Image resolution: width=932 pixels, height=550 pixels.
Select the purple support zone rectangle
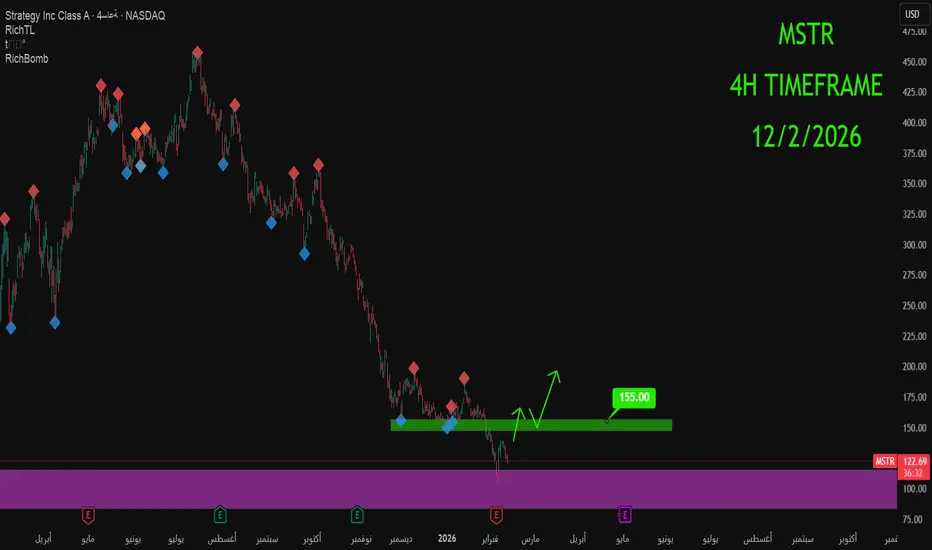point(448,489)
